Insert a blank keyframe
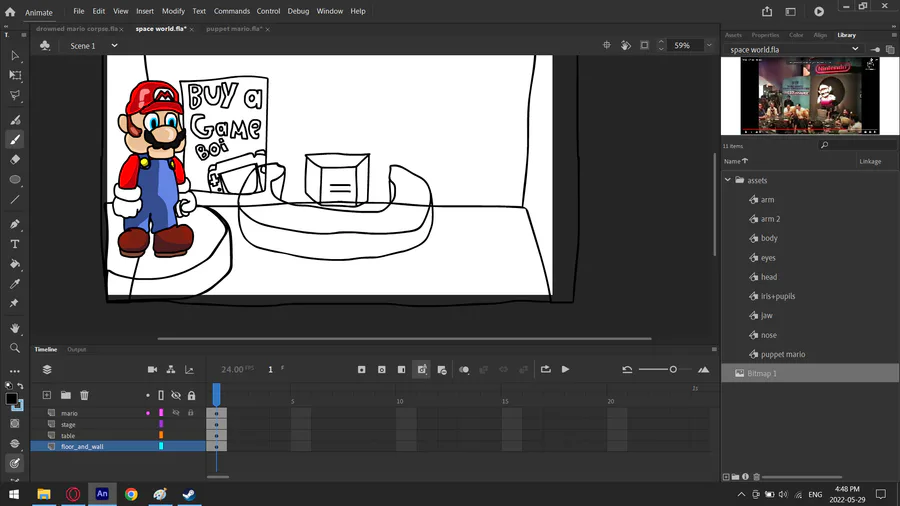 [382, 369]
